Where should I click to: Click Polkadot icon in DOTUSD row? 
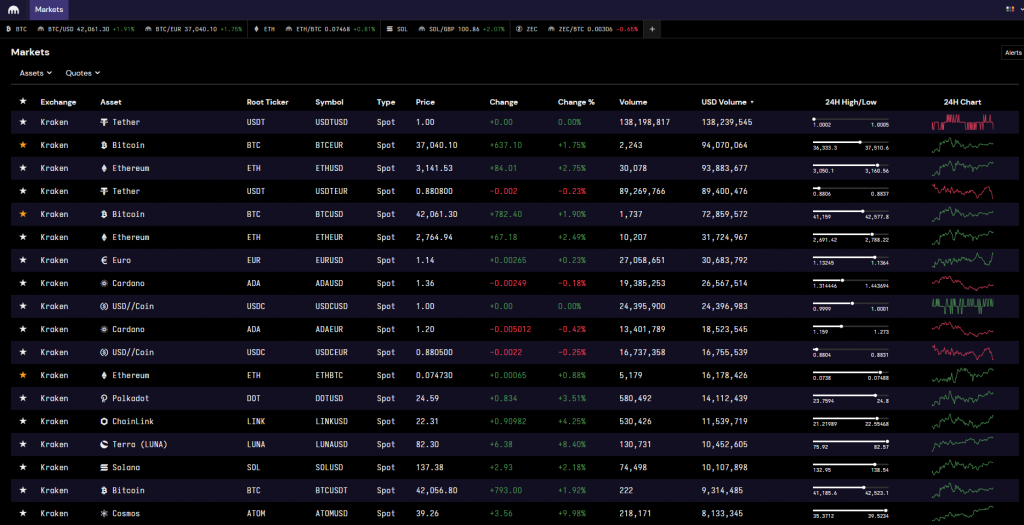[x=104, y=398]
